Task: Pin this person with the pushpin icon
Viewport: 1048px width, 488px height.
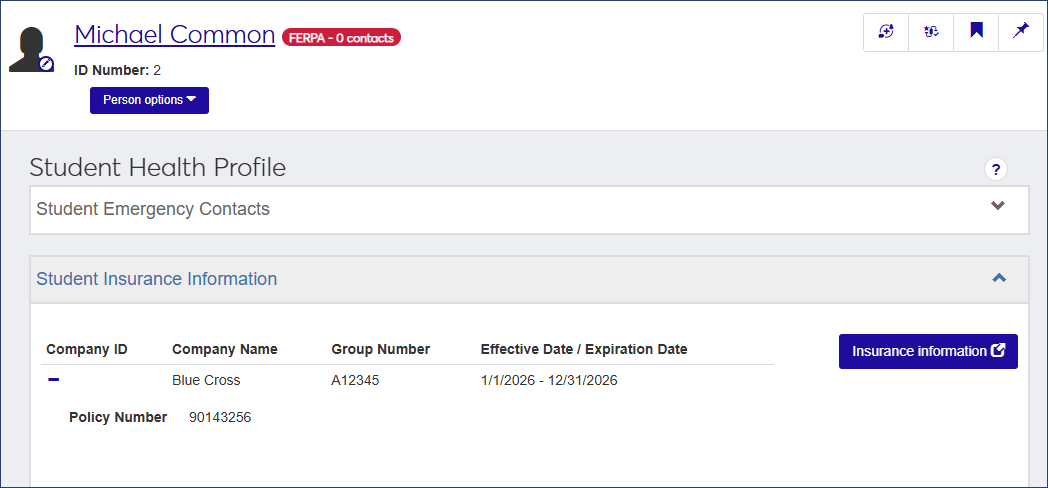Action: 1021,31
